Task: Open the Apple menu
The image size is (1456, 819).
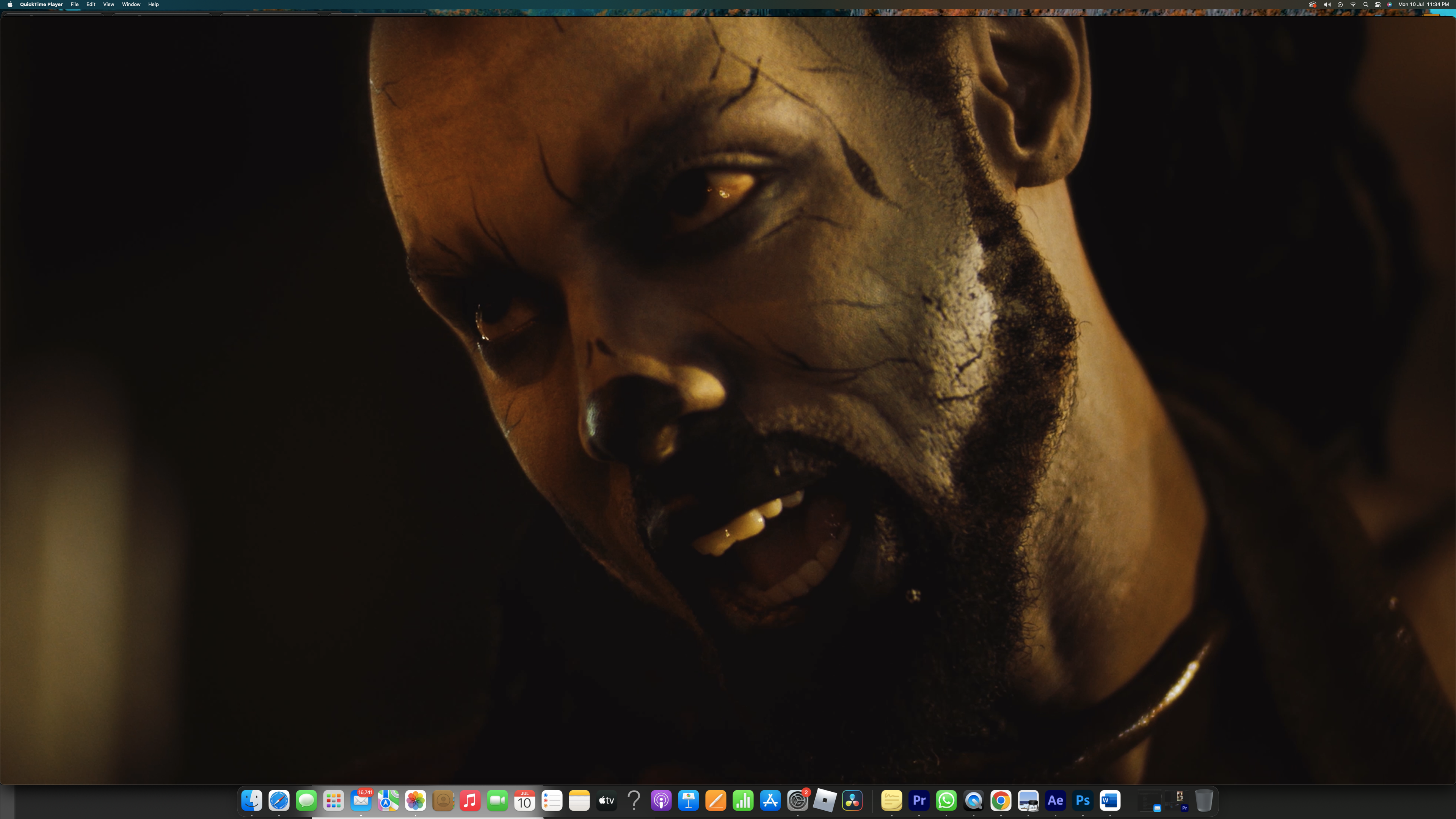Action: coord(9,5)
